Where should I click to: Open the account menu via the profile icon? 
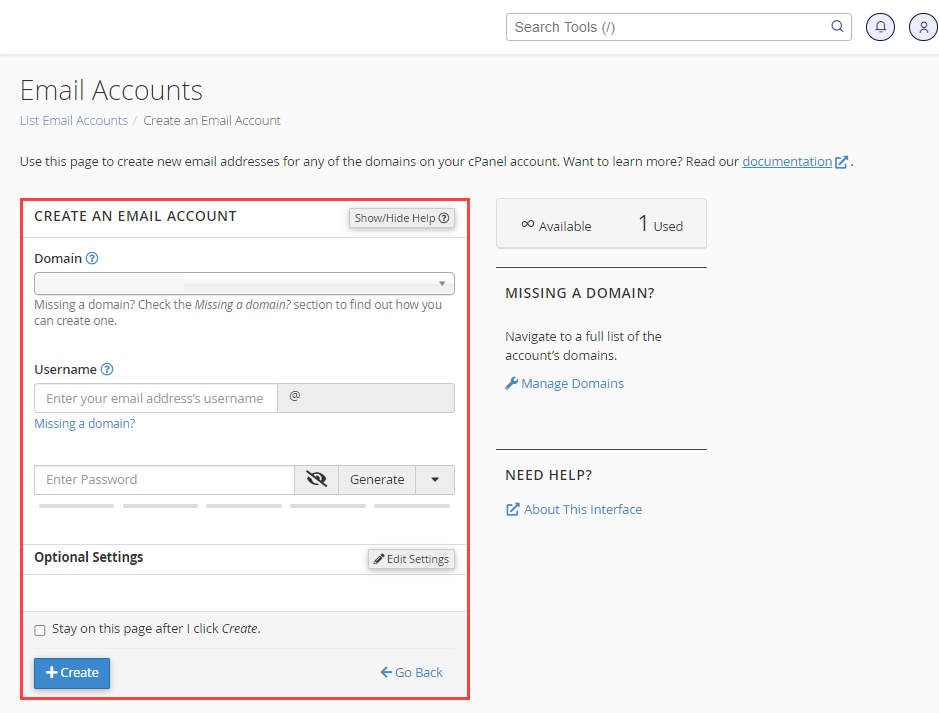pos(922,27)
